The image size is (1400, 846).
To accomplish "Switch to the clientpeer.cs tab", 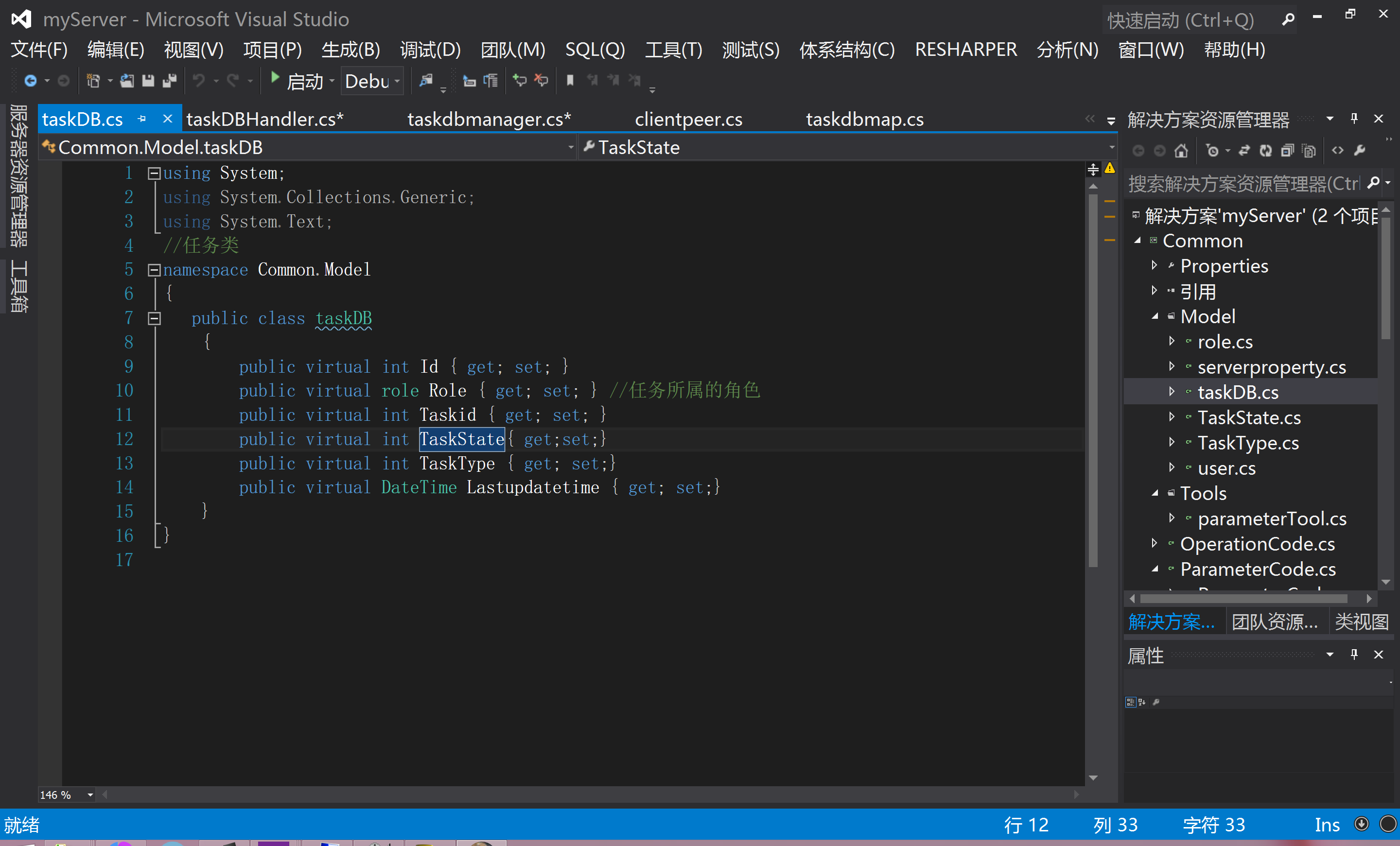I will (688, 119).
